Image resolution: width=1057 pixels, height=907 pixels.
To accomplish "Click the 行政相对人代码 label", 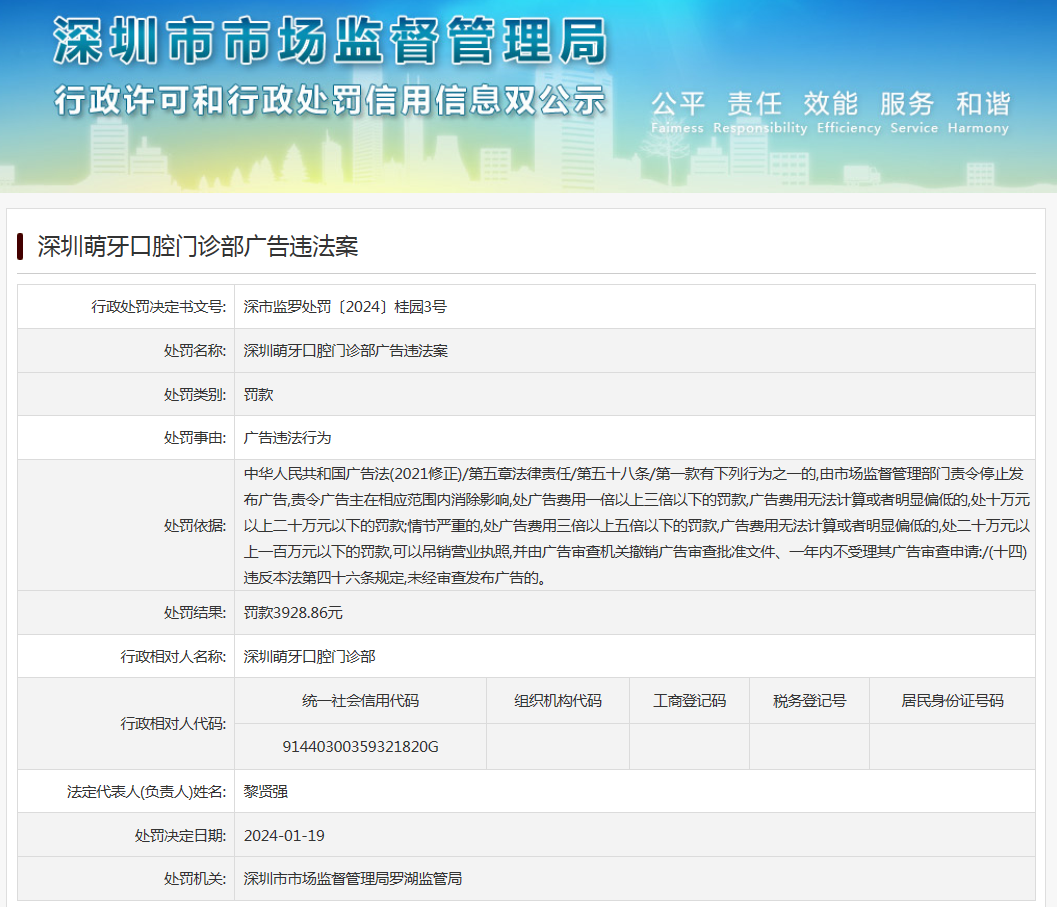I will pos(173,724).
